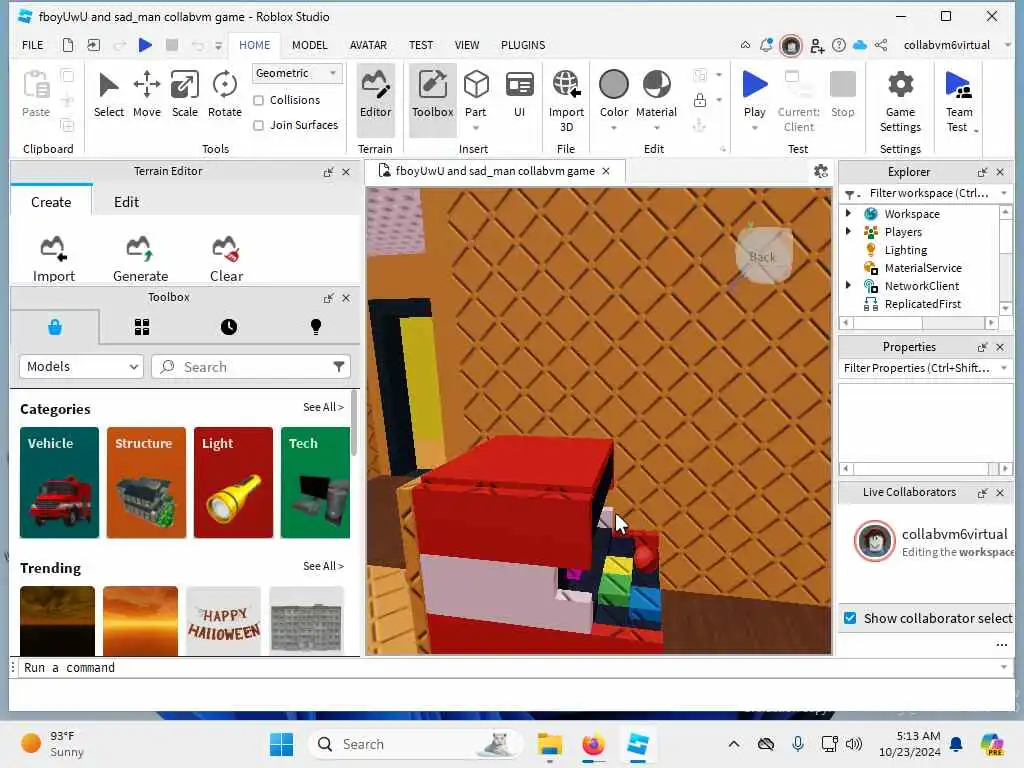Uncheck Show collaborator selection checkbox
The image size is (1024, 768).
pos(850,618)
